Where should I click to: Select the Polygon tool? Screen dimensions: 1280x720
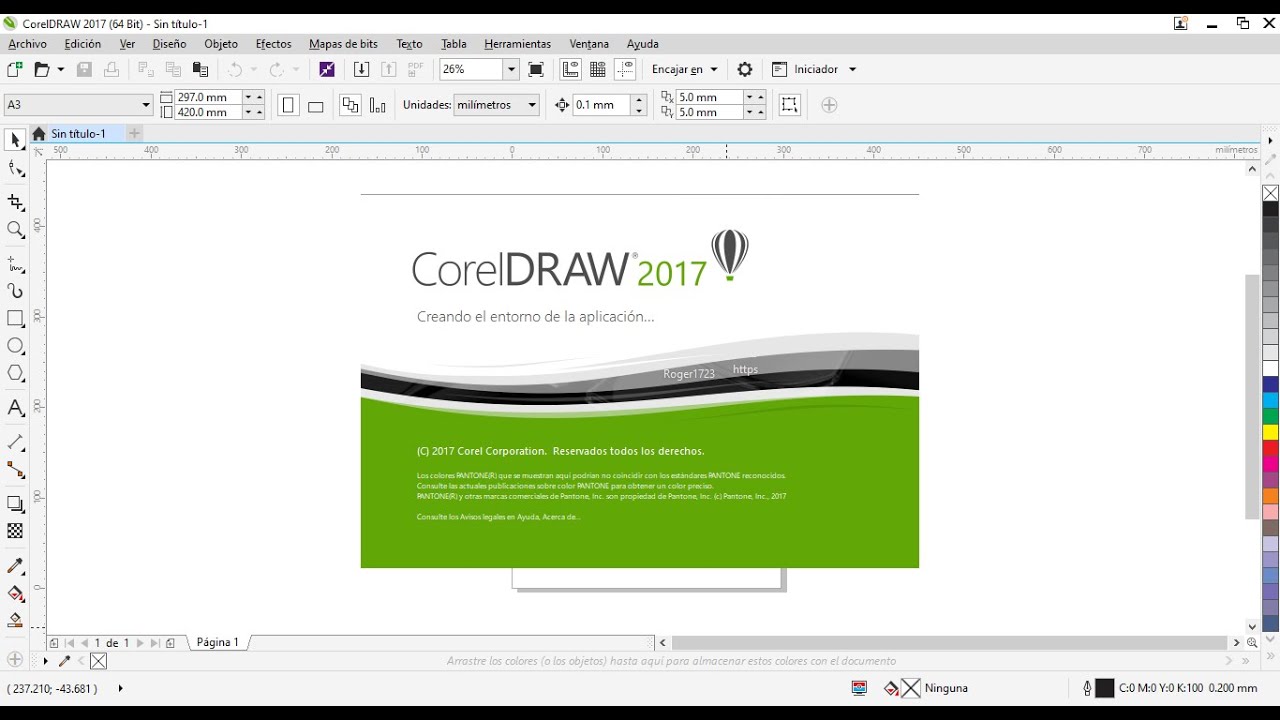tap(15, 373)
